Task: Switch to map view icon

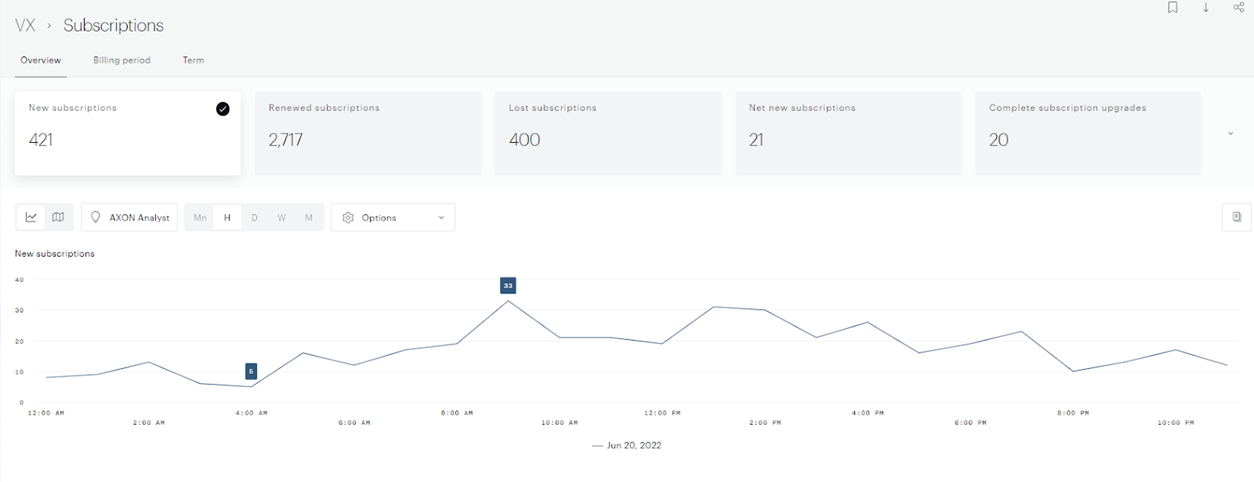Action: click(x=58, y=217)
